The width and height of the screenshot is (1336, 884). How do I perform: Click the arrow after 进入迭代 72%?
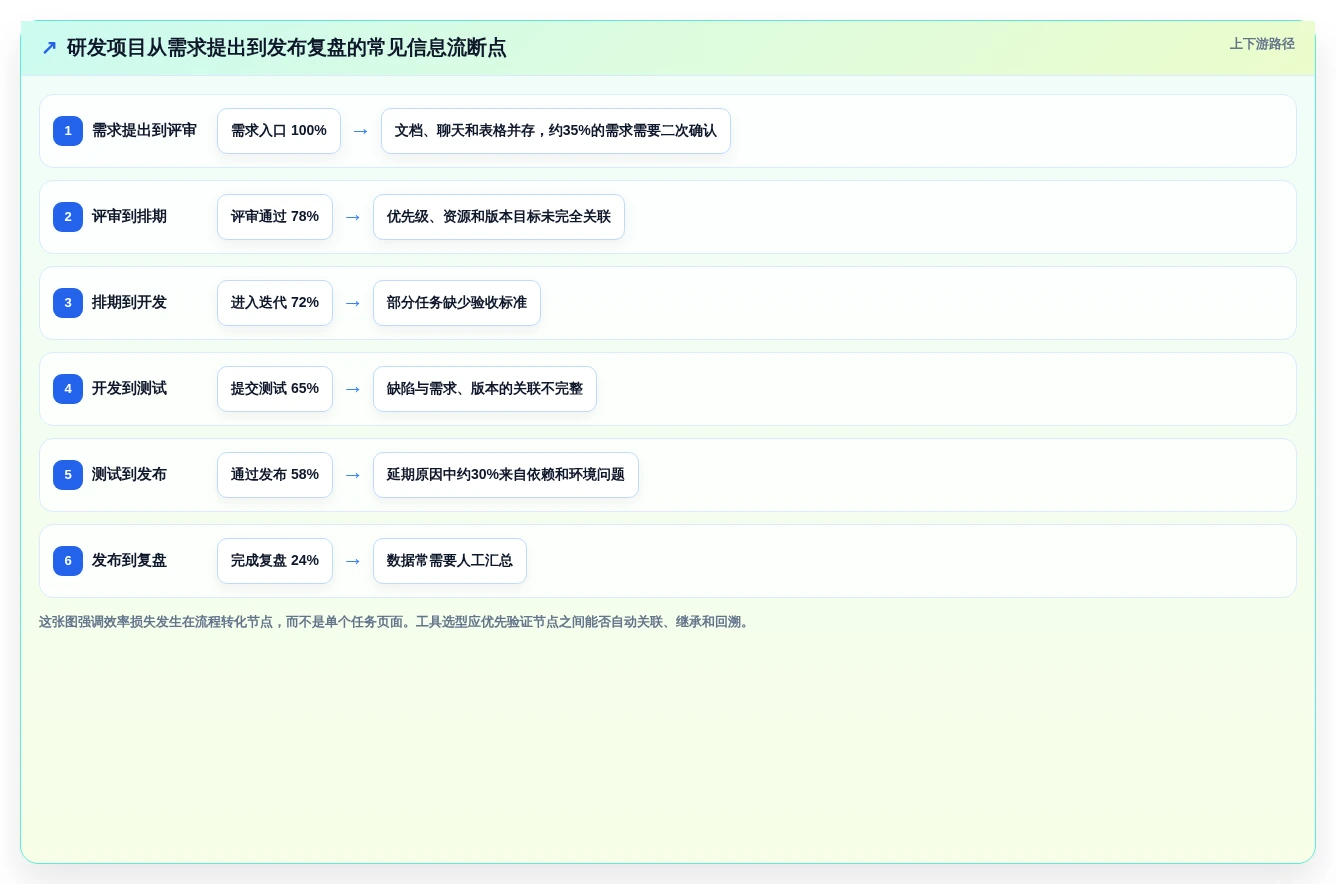[353, 303]
